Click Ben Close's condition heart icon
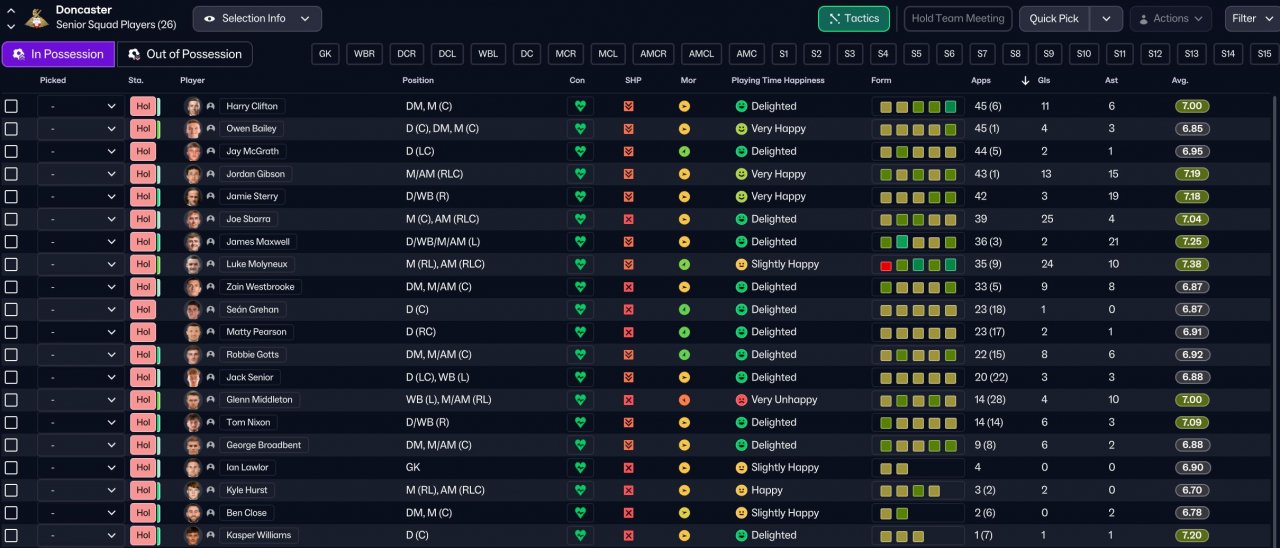 tap(580, 513)
